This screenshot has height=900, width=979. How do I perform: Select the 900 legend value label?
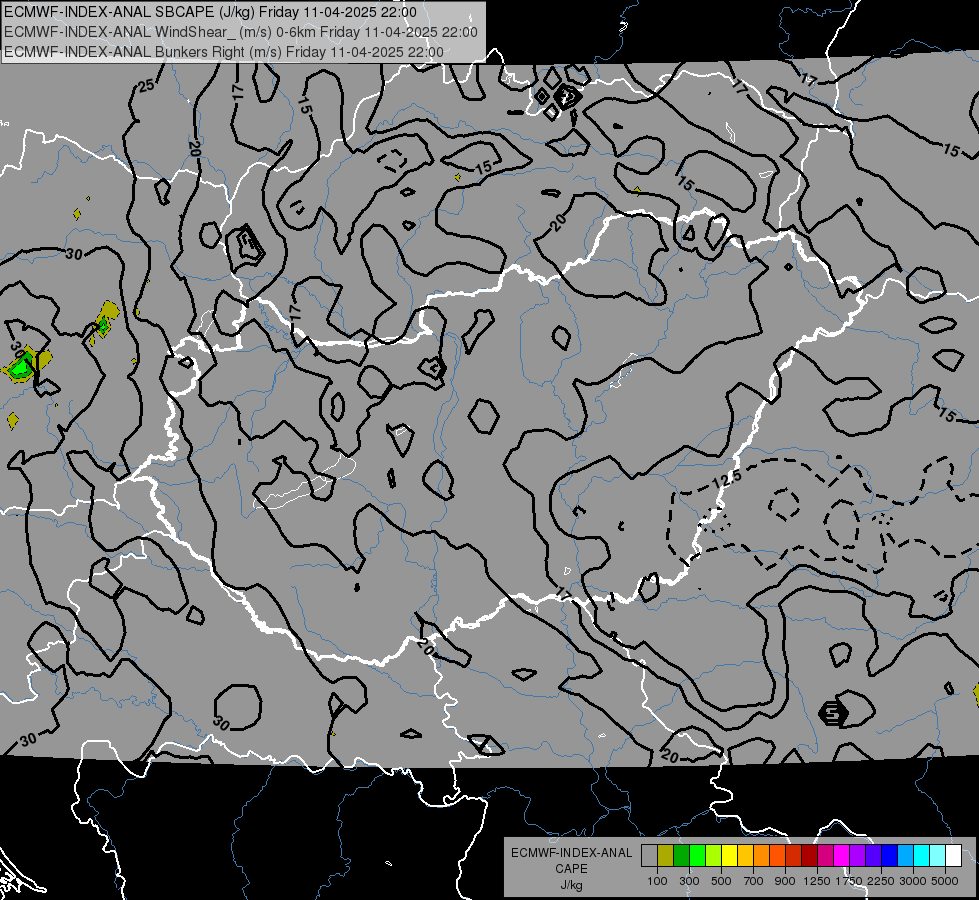pos(785,881)
